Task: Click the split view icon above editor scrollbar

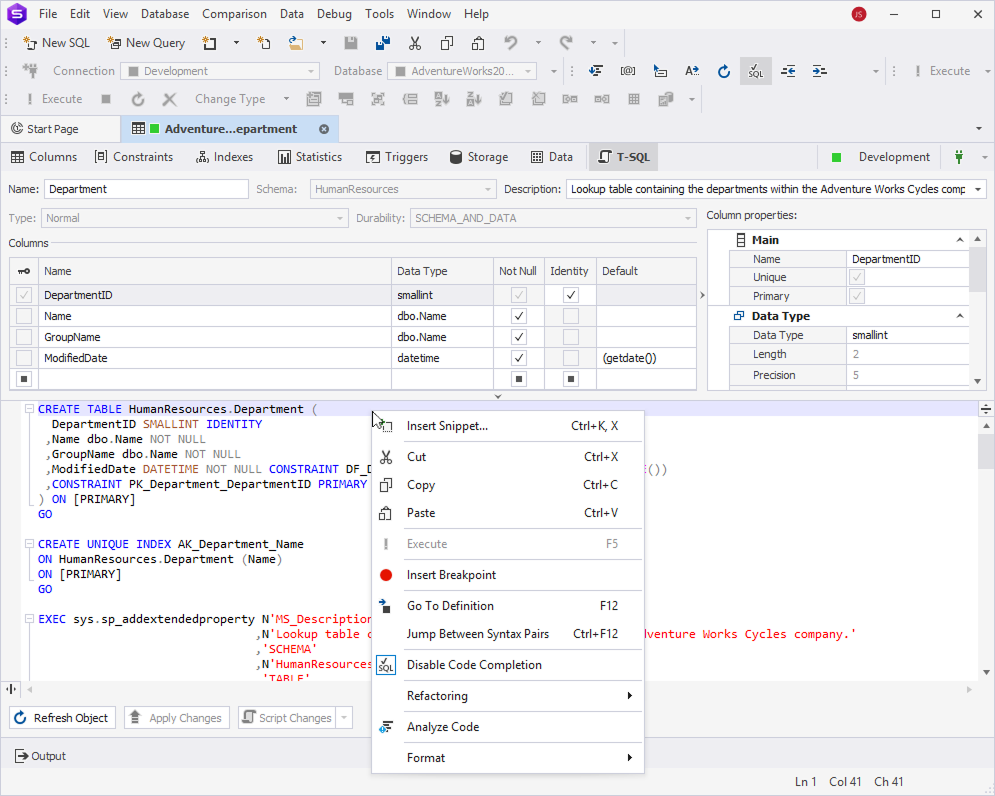Action: tap(985, 409)
